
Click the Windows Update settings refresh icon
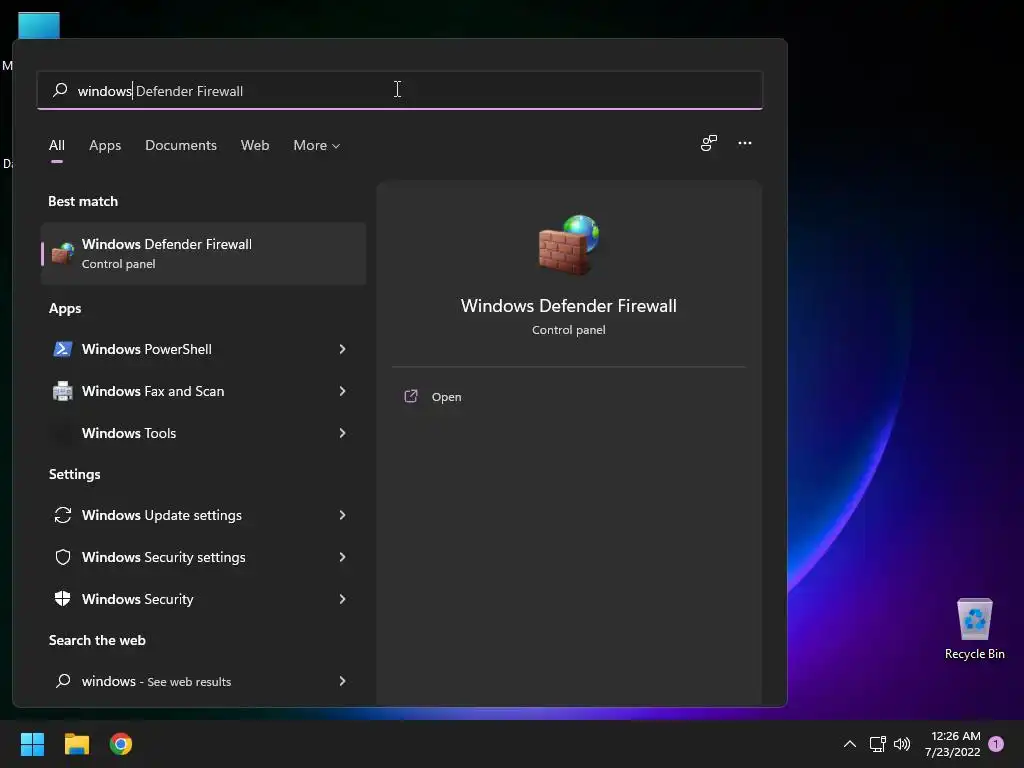[63, 515]
